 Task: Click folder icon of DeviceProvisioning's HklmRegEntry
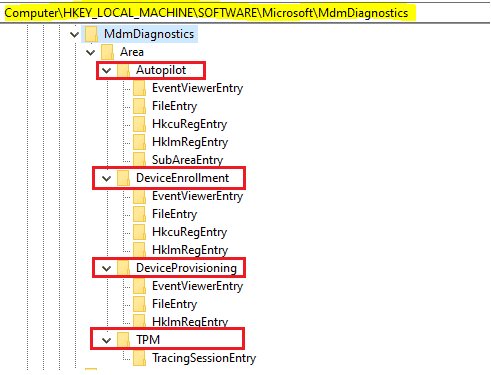(139, 321)
